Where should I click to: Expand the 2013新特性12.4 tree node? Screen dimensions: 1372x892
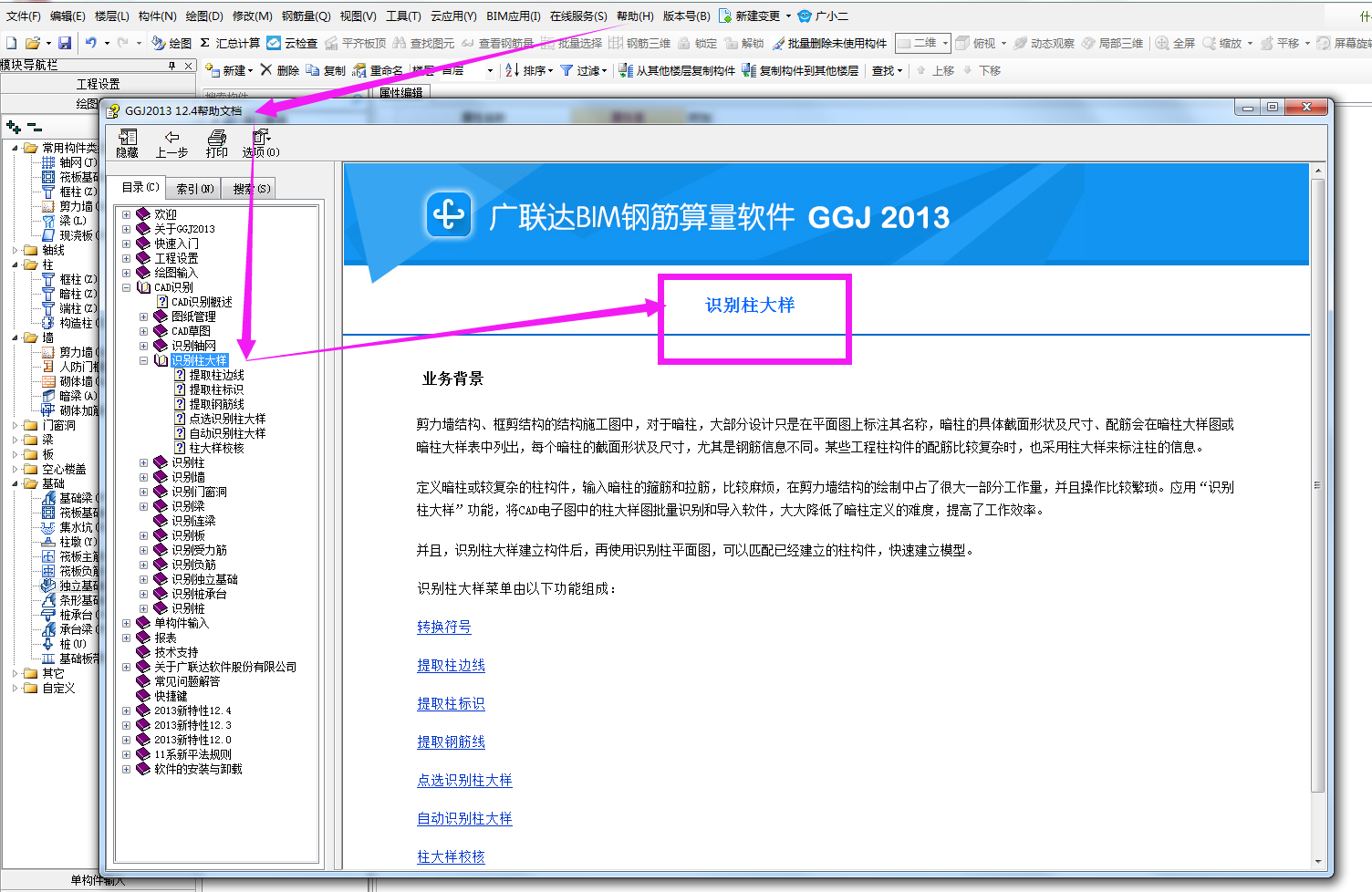tap(126, 710)
